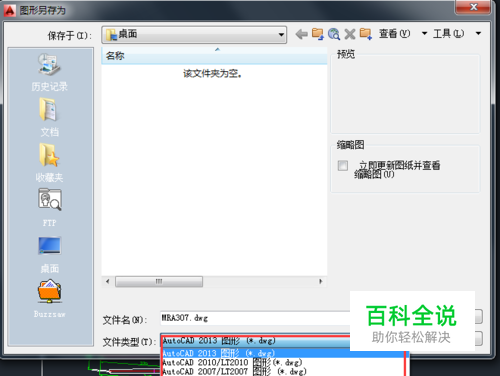Open the Favorites (收藏夹) folder shortcut
This screenshot has width=500, height=376.
click(x=49, y=163)
